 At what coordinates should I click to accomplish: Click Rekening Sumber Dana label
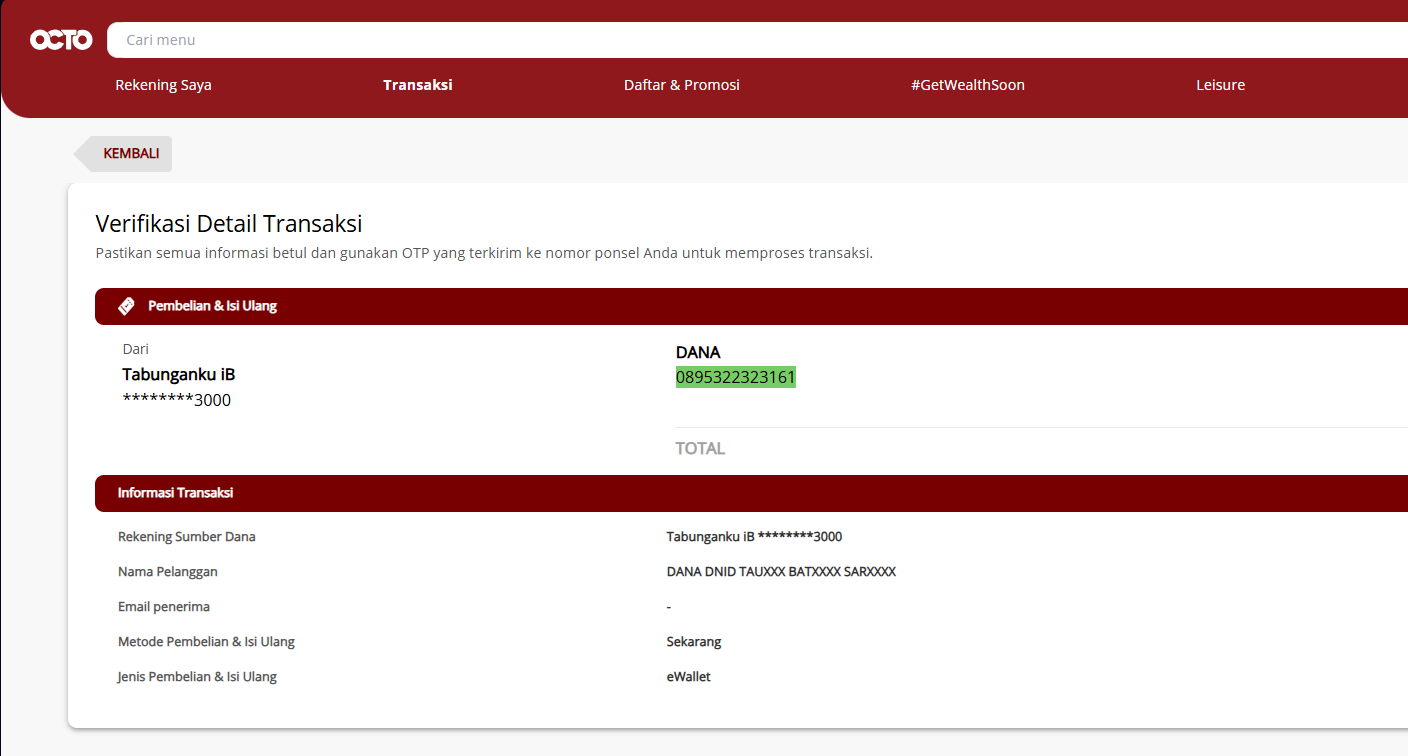click(187, 537)
